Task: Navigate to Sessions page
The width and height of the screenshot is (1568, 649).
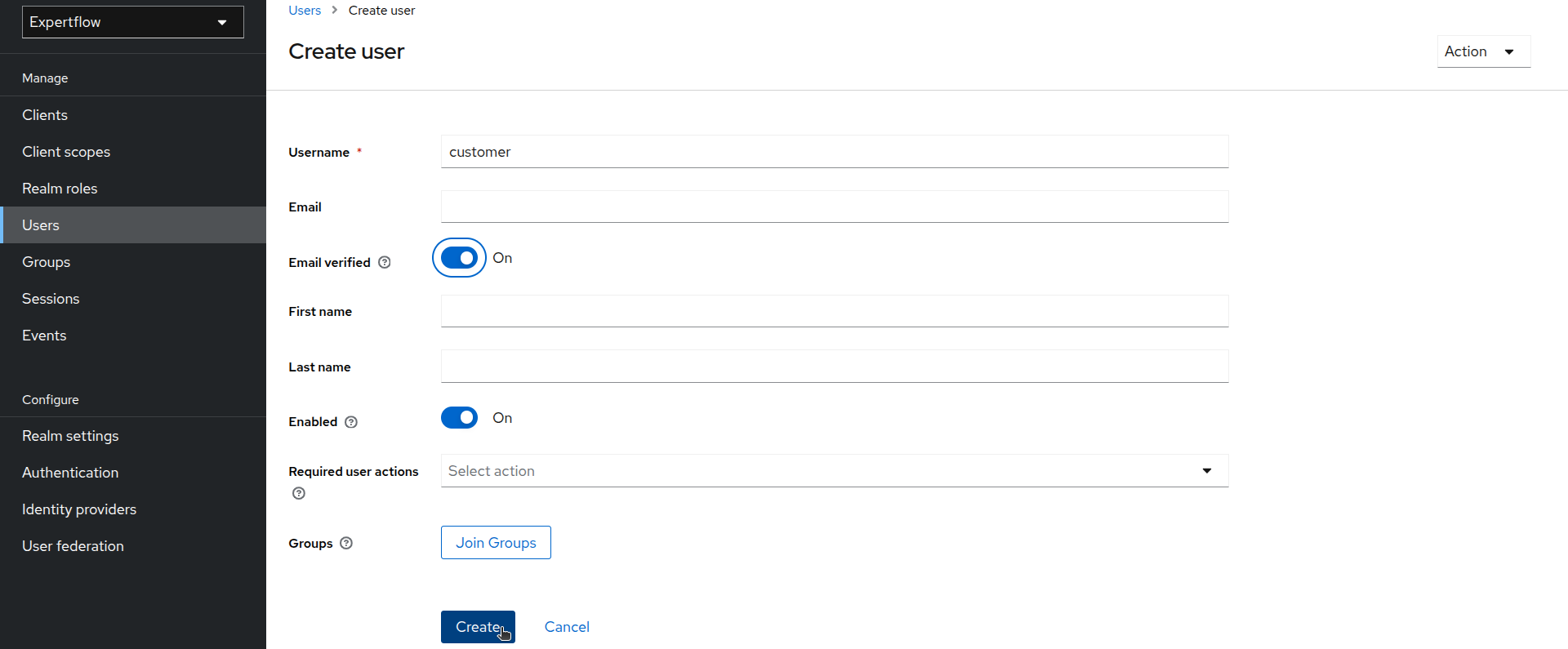Action: [x=51, y=299]
